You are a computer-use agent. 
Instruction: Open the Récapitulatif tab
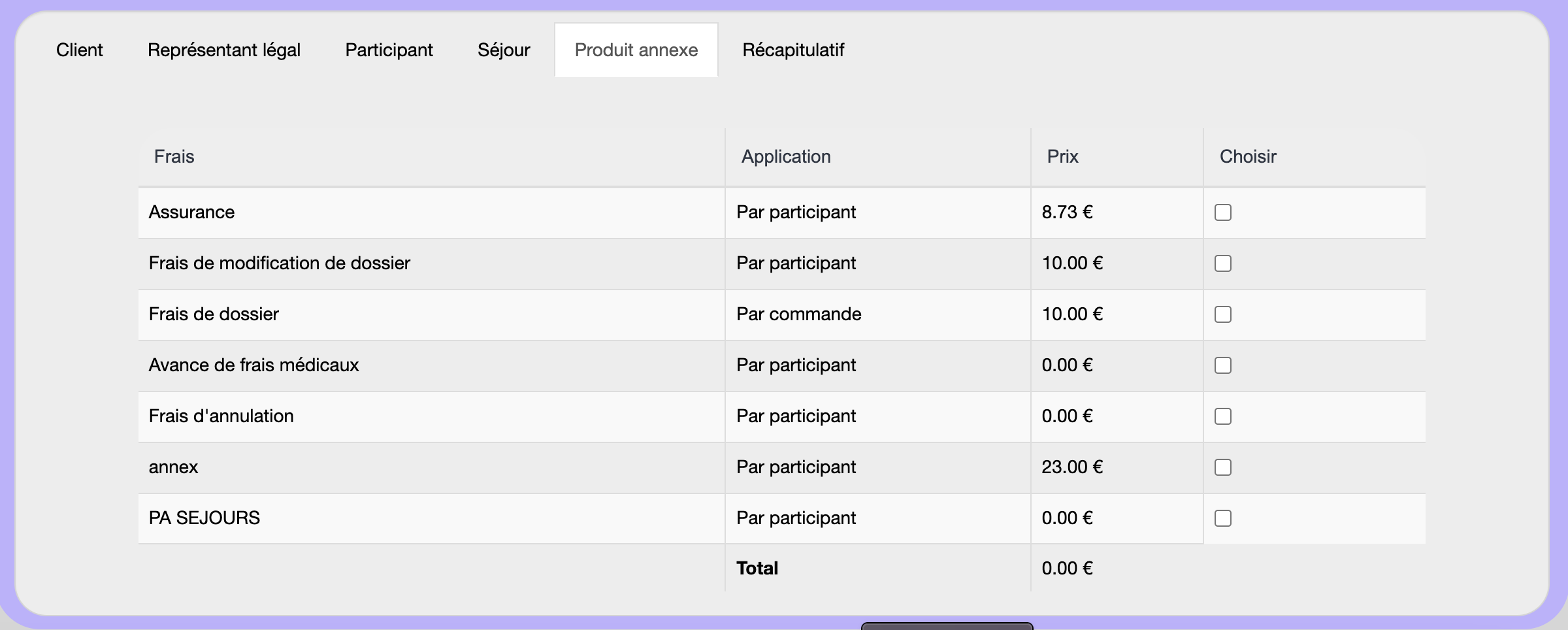(792, 50)
